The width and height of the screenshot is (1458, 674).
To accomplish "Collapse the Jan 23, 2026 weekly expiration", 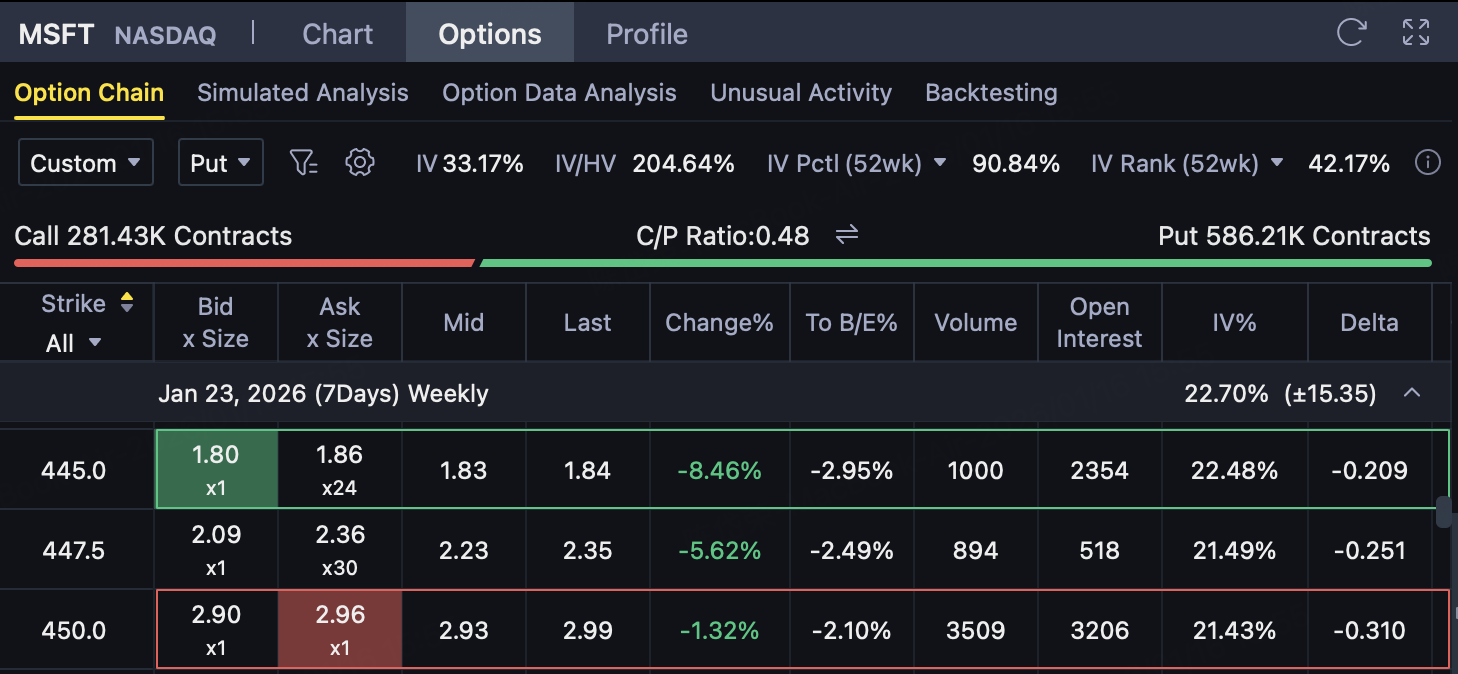I will click(x=1412, y=393).
